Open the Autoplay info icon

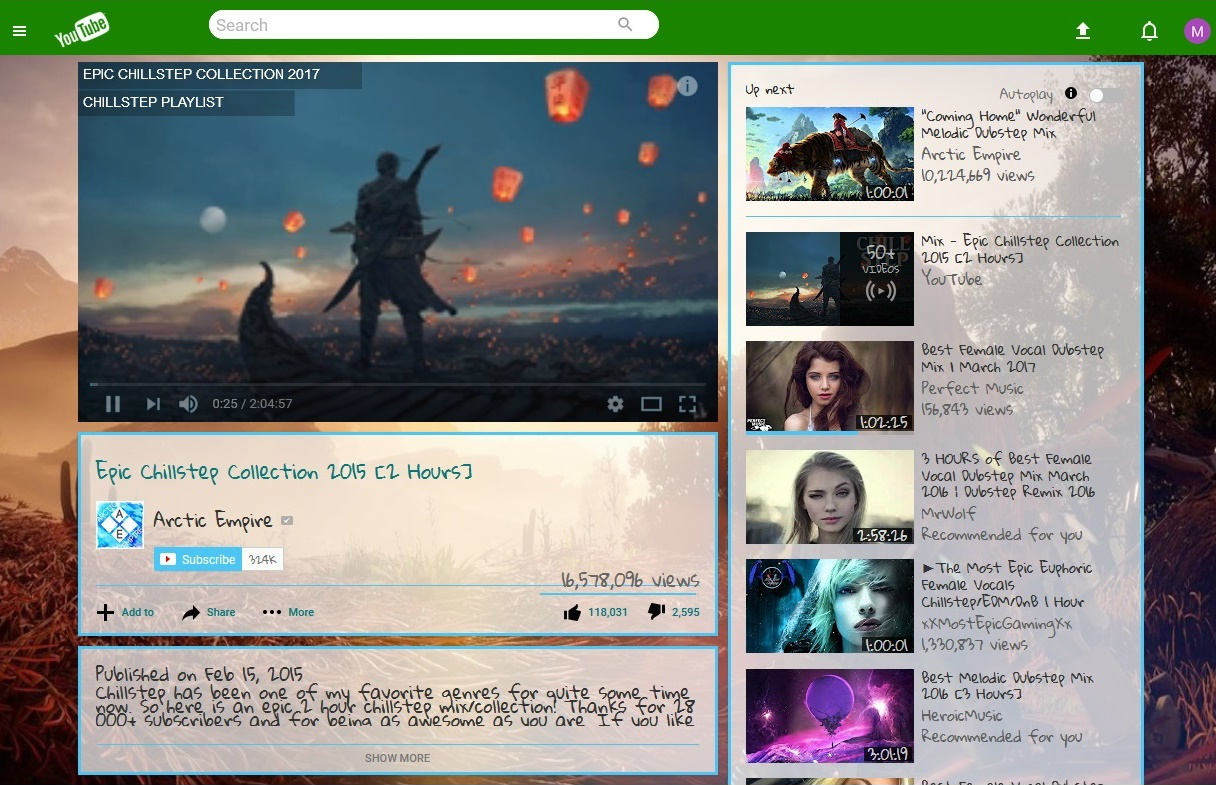point(1071,93)
